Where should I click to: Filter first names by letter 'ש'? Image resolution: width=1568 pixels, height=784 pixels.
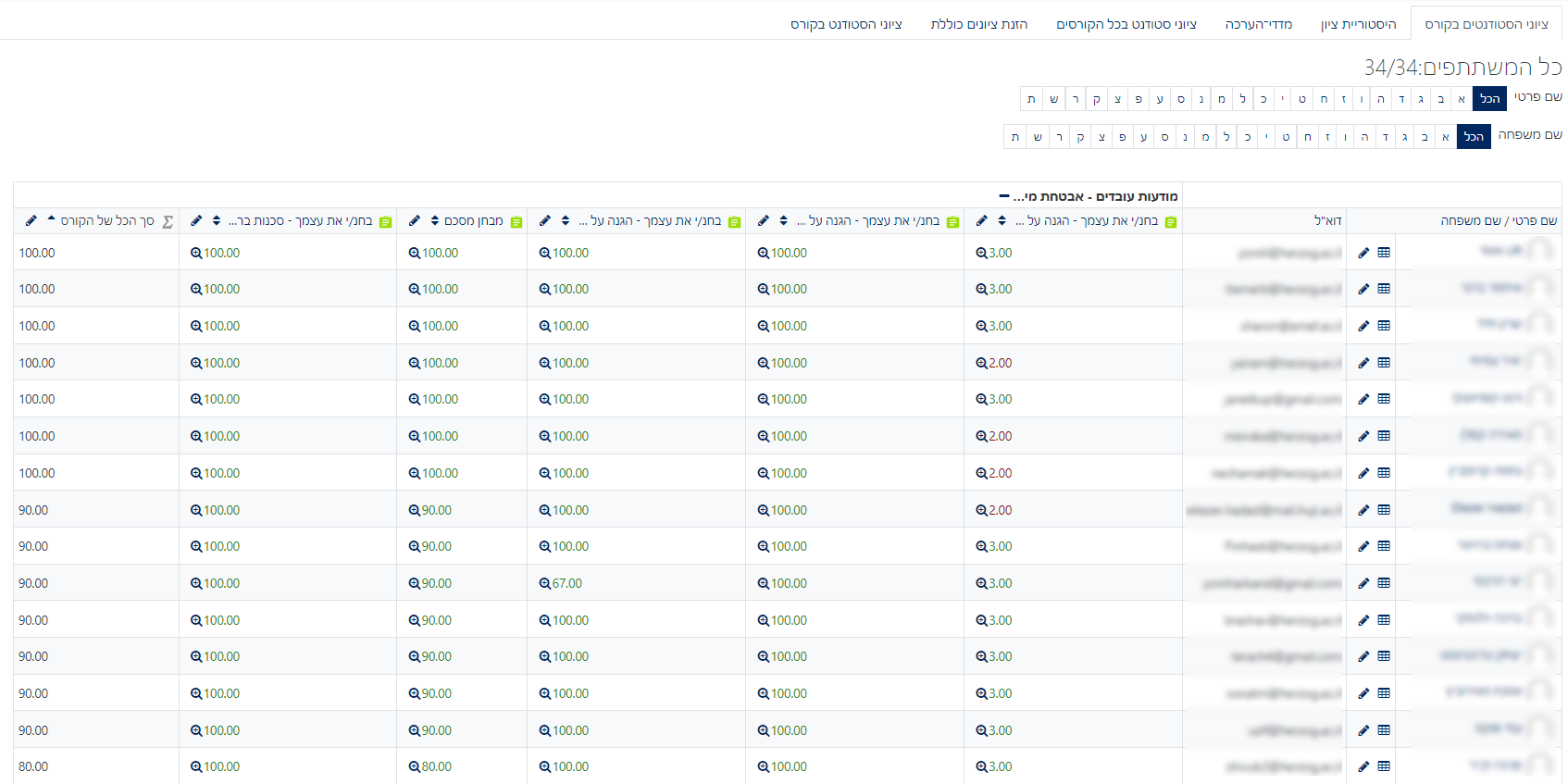click(x=1053, y=98)
